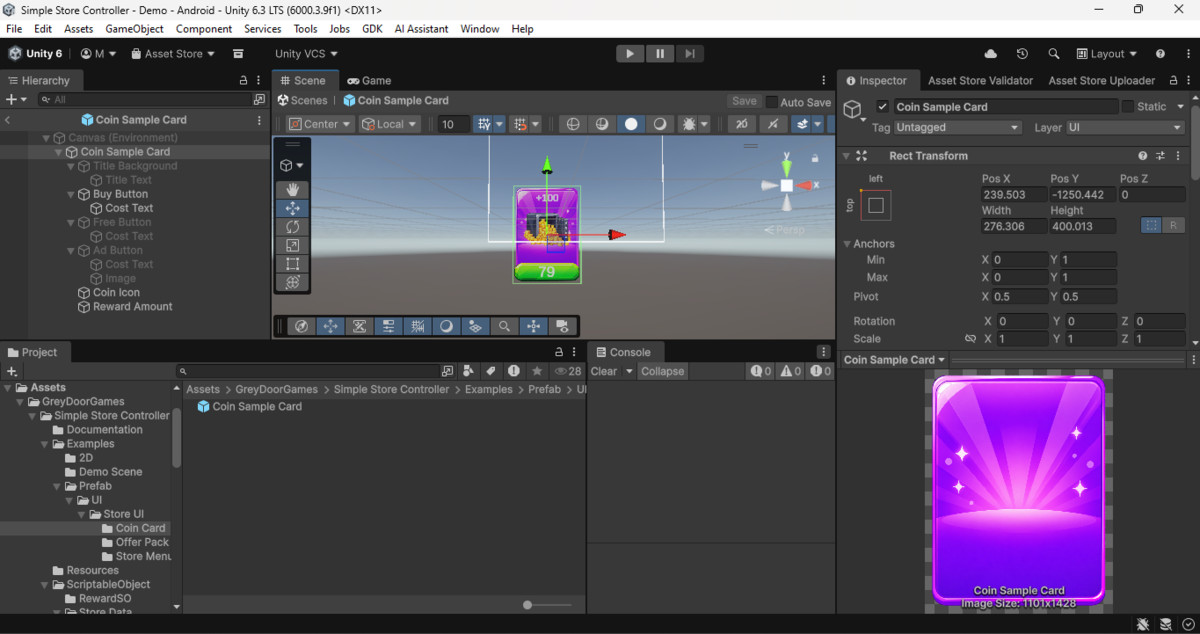This screenshot has height=634, width=1200.
Task: Toggle Collapse in the Console
Action: [x=663, y=371]
